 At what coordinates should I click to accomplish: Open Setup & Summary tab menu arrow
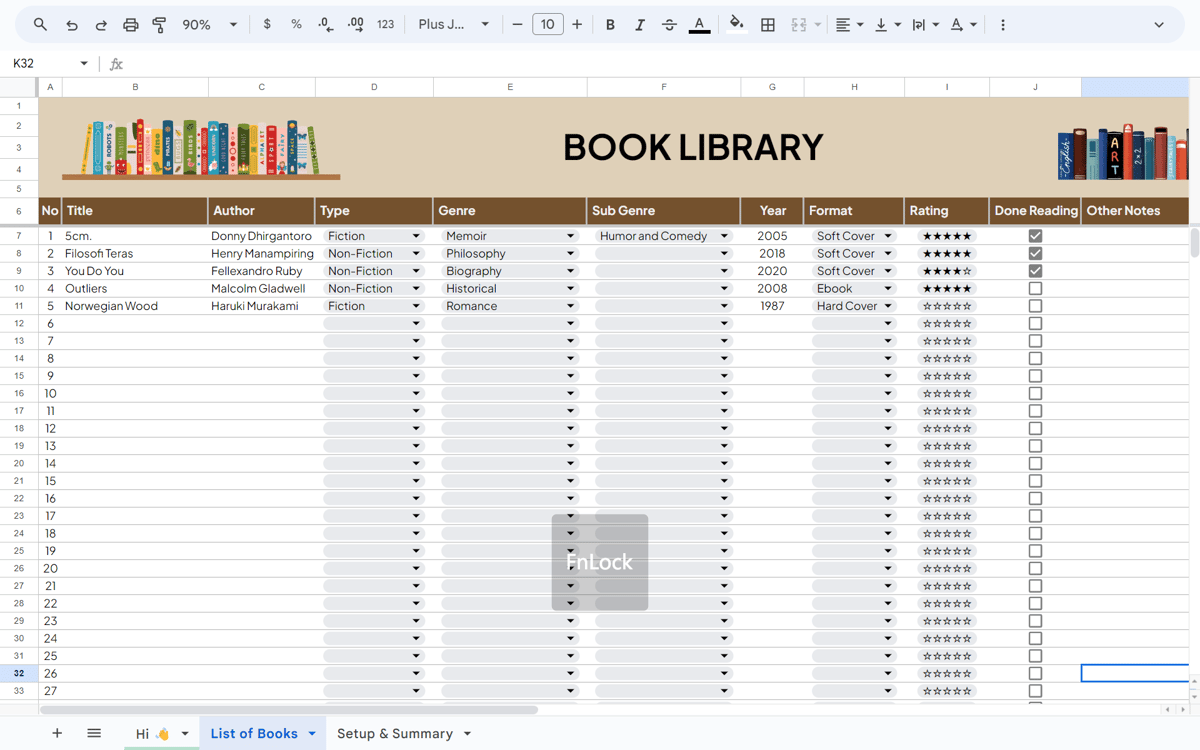[x=466, y=734]
